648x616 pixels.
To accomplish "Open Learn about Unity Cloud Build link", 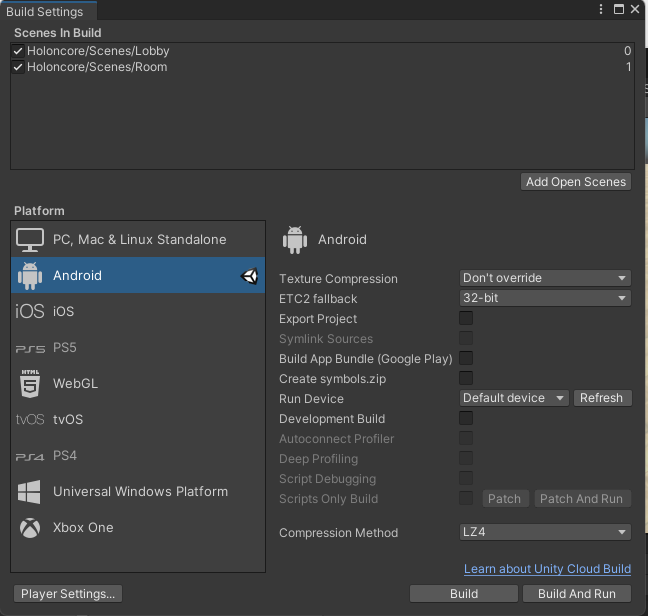I will [547, 569].
